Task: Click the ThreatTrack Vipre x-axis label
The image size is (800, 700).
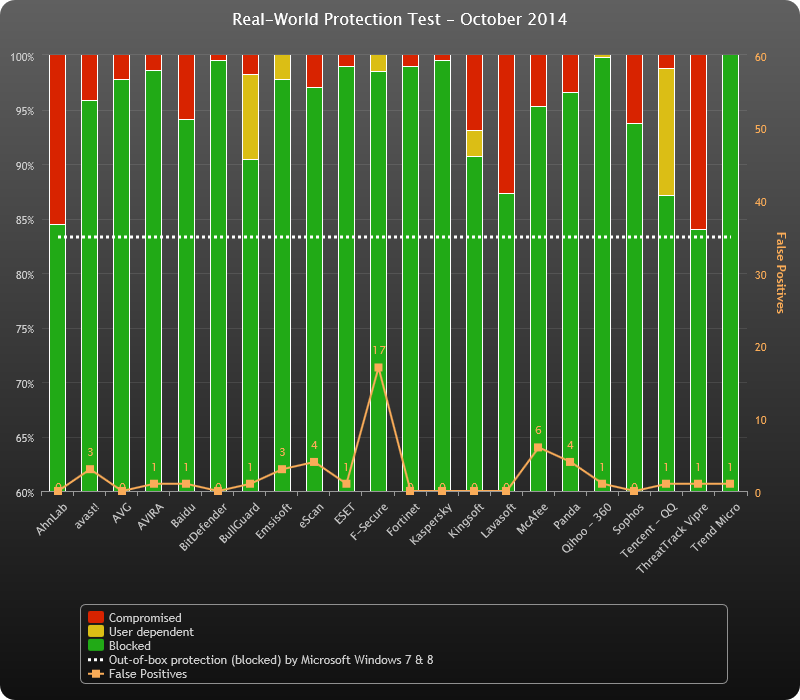Action: (672, 538)
